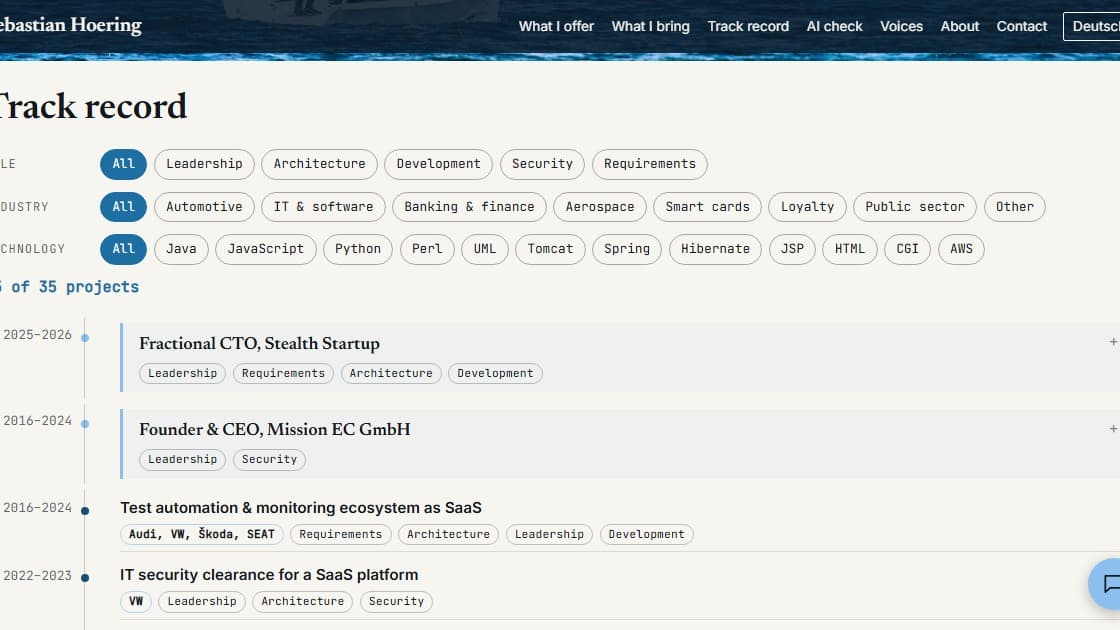
Task: Open AI check from the navigation
Action: pyautogui.click(x=834, y=26)
